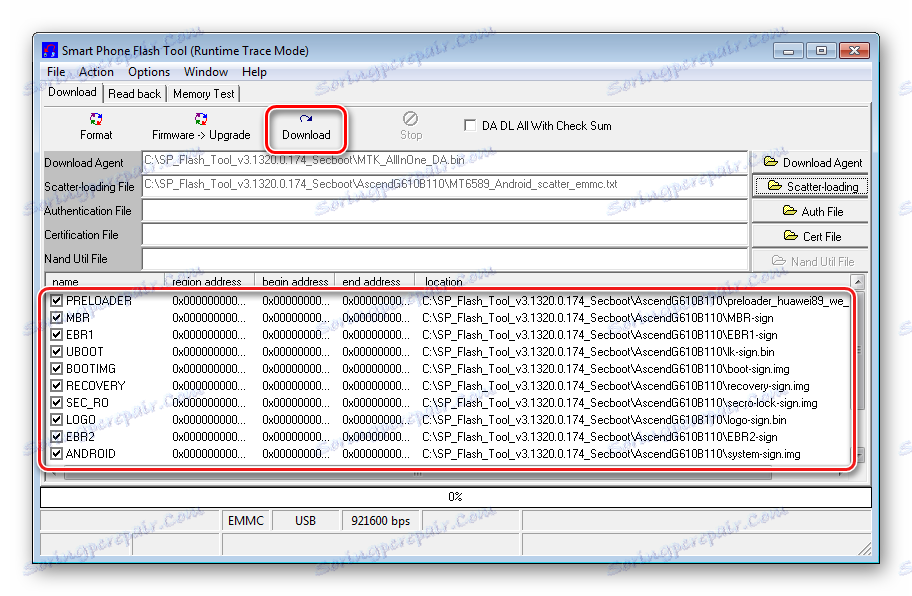Select the secro-lock-sign.img location path
This screenshot has height=596, width=912.
coord(619,402)
